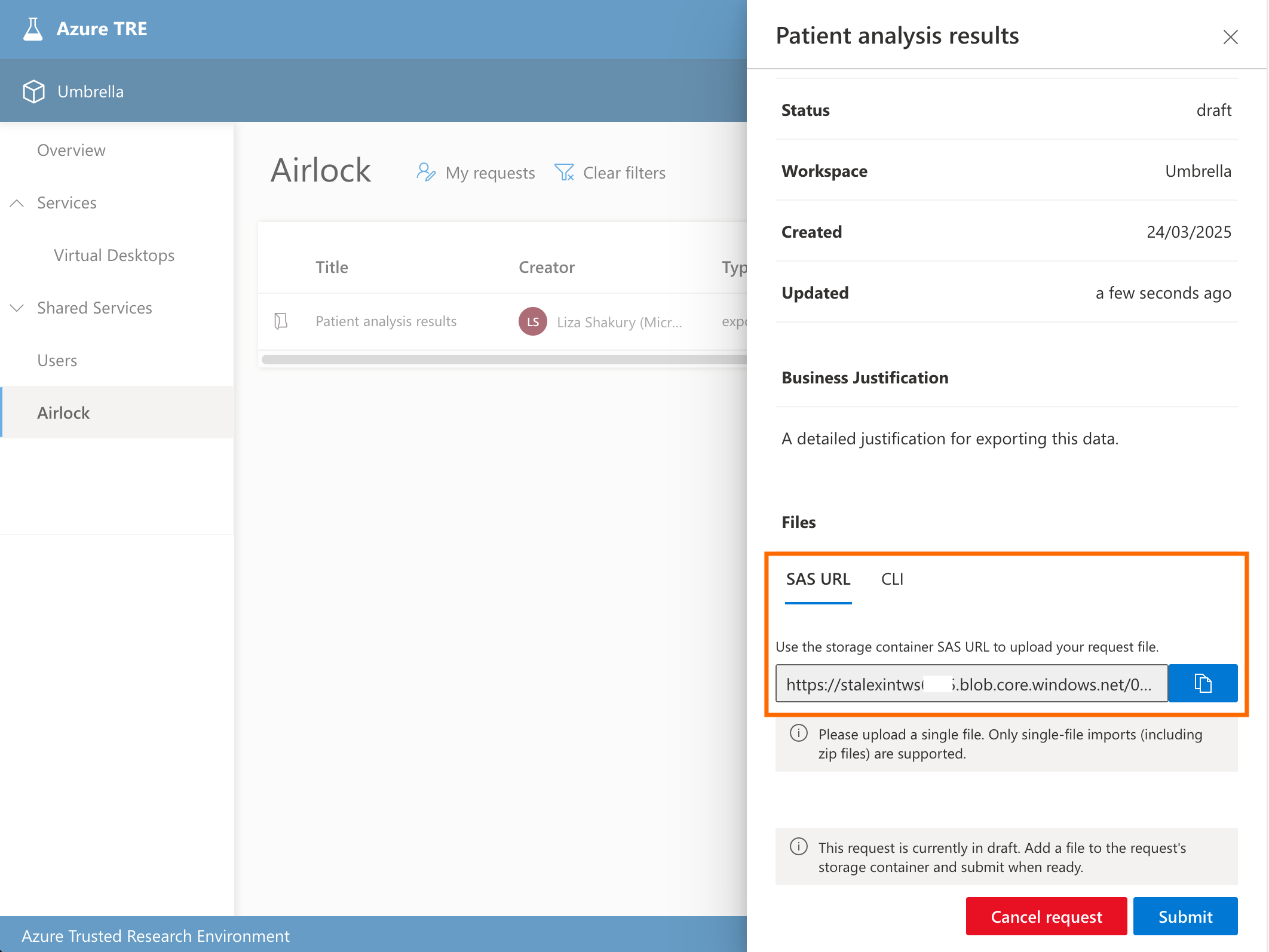Click the Clear filters funnel icon
The height and width of the screenshot is (952, 1269).
[564, 173]
